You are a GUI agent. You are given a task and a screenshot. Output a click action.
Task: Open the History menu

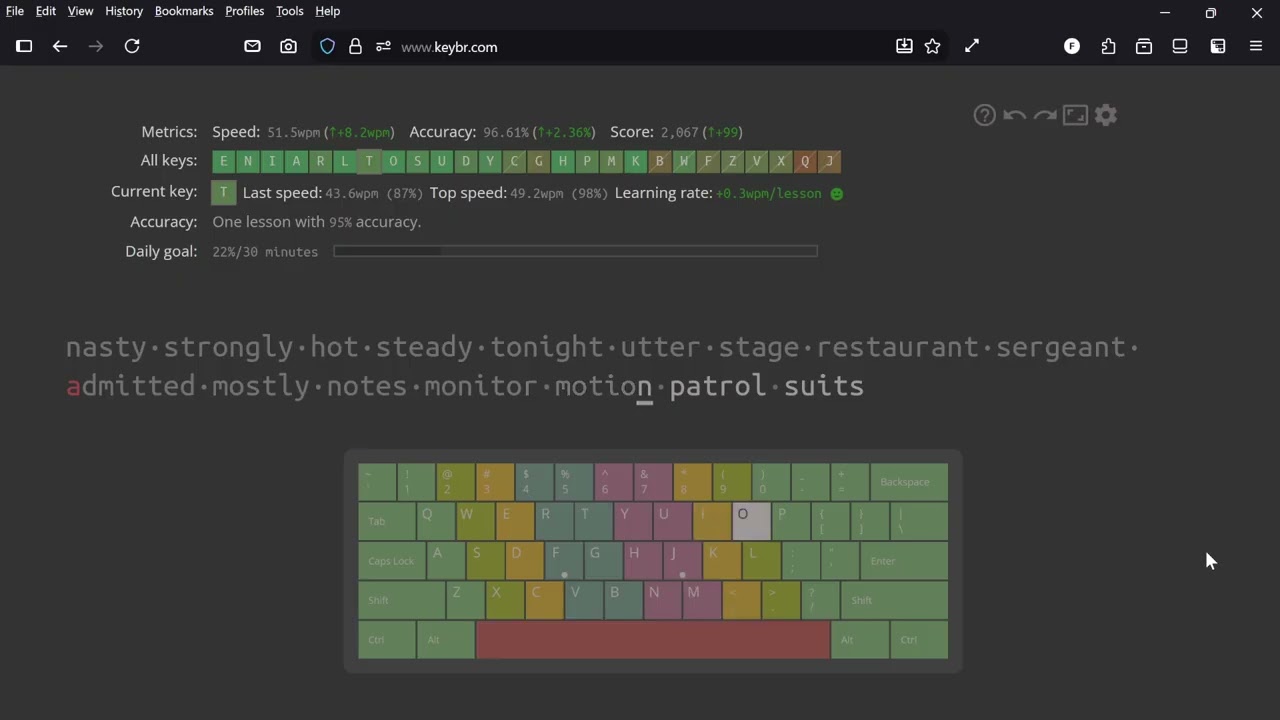(124, 11)
